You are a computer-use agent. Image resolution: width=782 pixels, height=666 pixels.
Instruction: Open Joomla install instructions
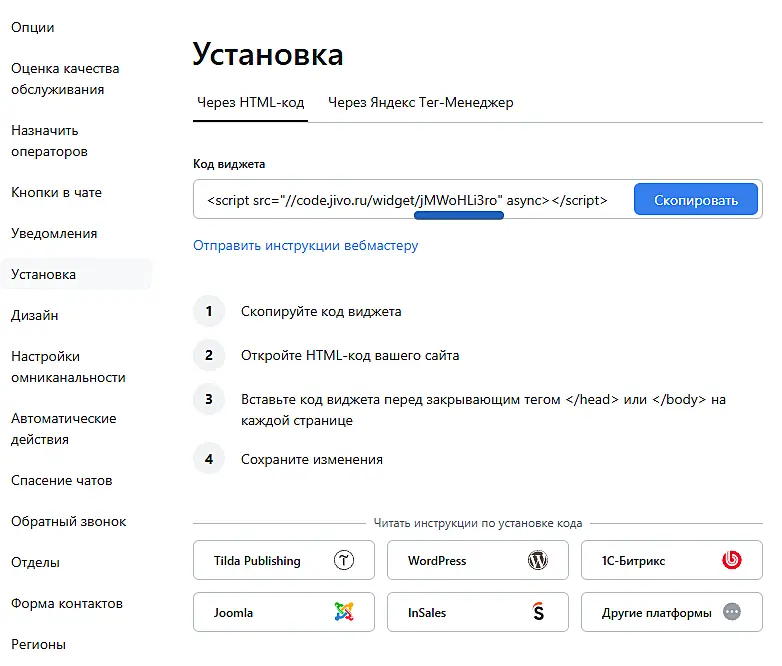pos(284,612)
